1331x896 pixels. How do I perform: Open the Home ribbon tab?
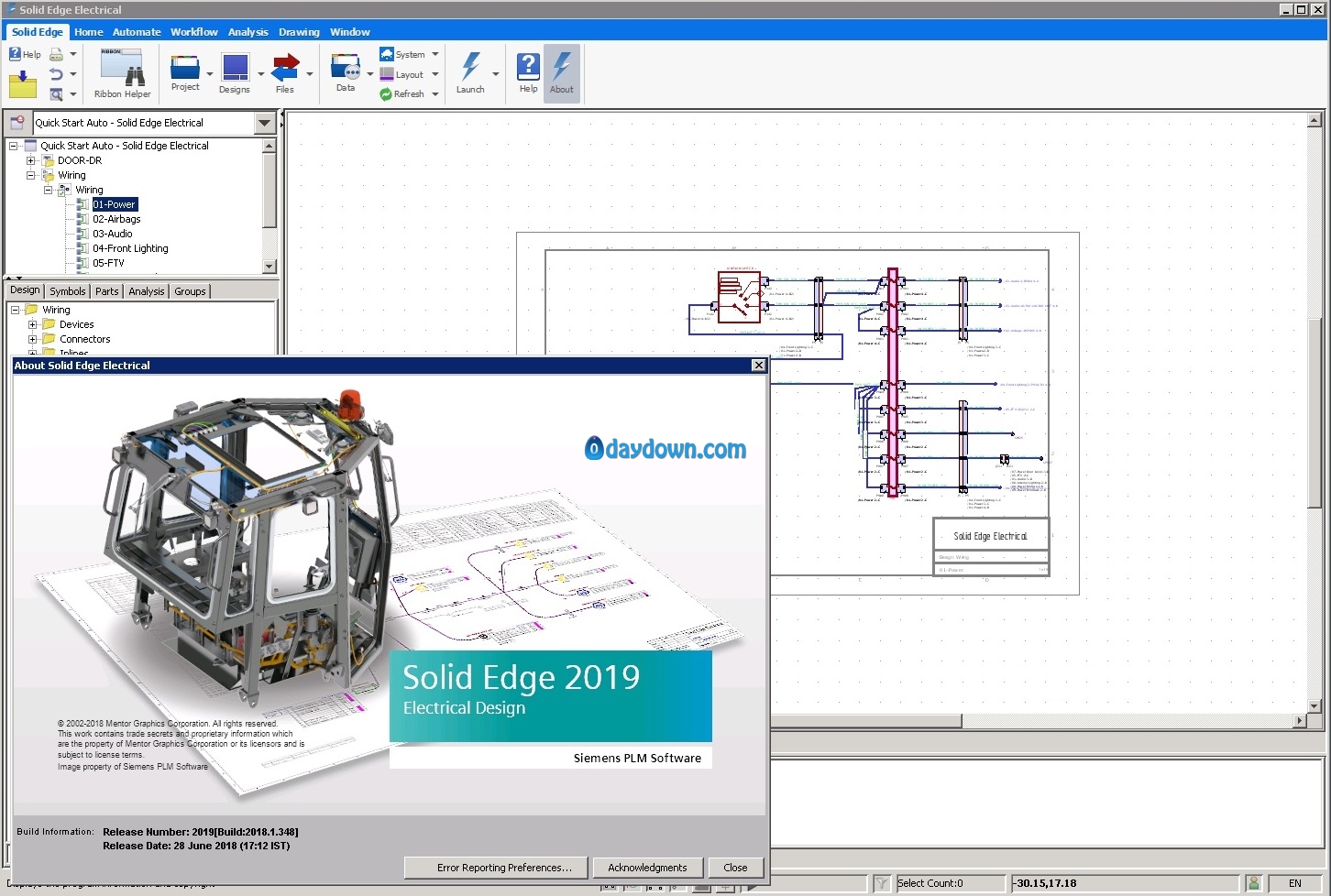(89, 31)
